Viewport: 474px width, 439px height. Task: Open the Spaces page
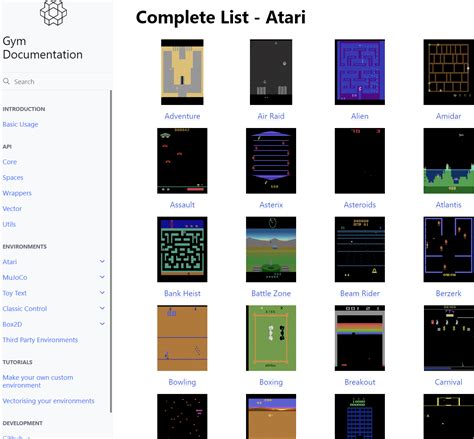[13, 177]
